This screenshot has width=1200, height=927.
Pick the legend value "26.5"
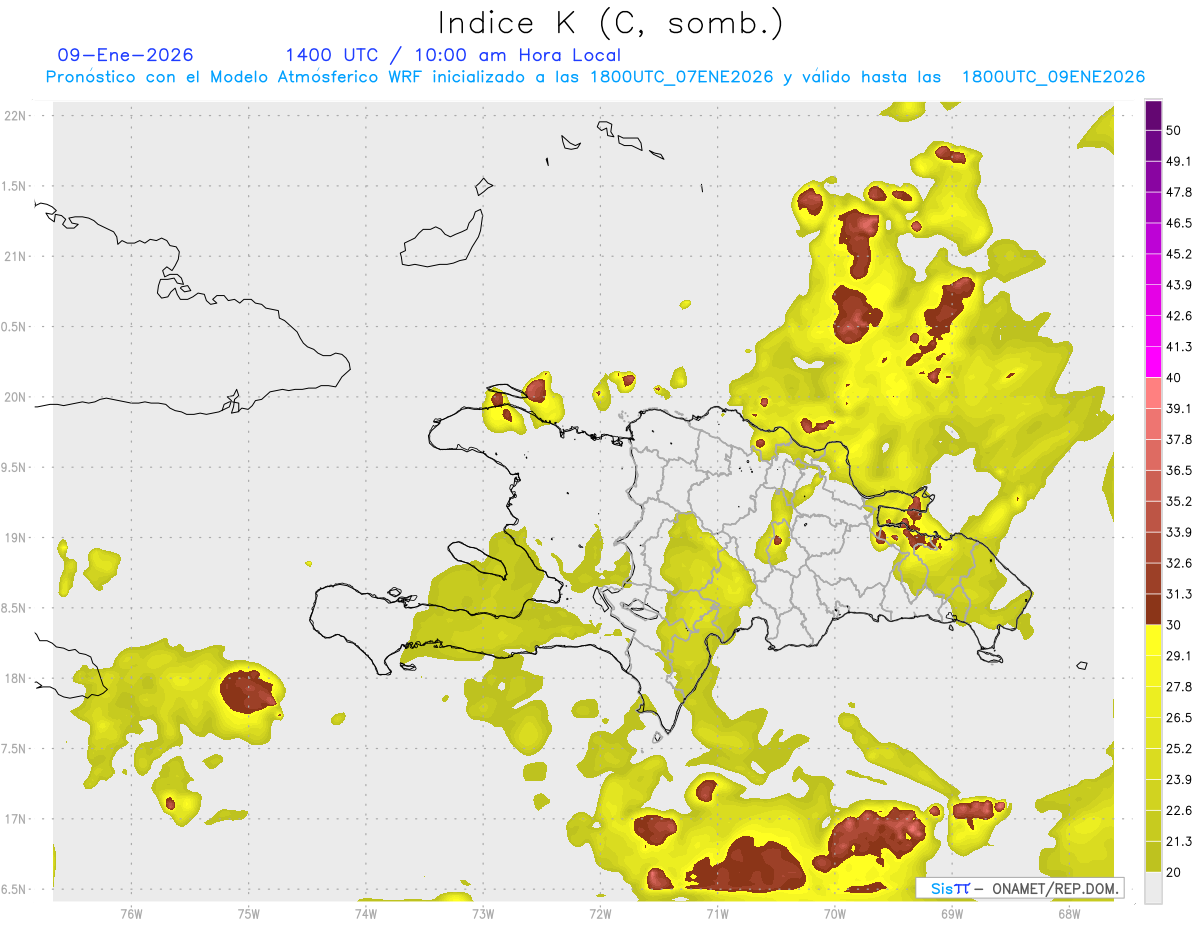[1179, 718]
